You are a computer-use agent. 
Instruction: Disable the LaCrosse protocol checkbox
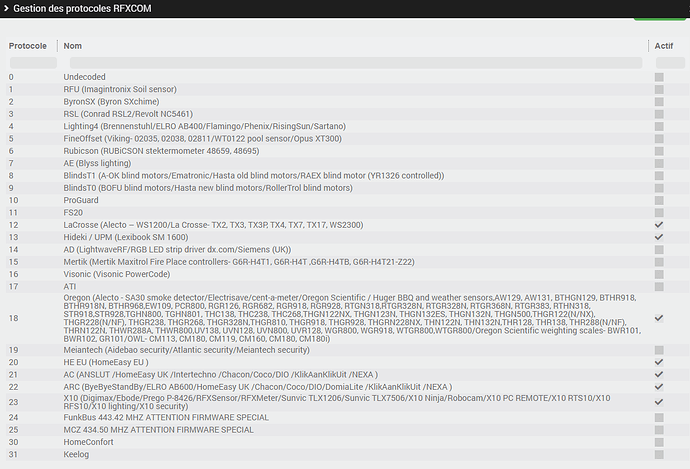point(658,224)
